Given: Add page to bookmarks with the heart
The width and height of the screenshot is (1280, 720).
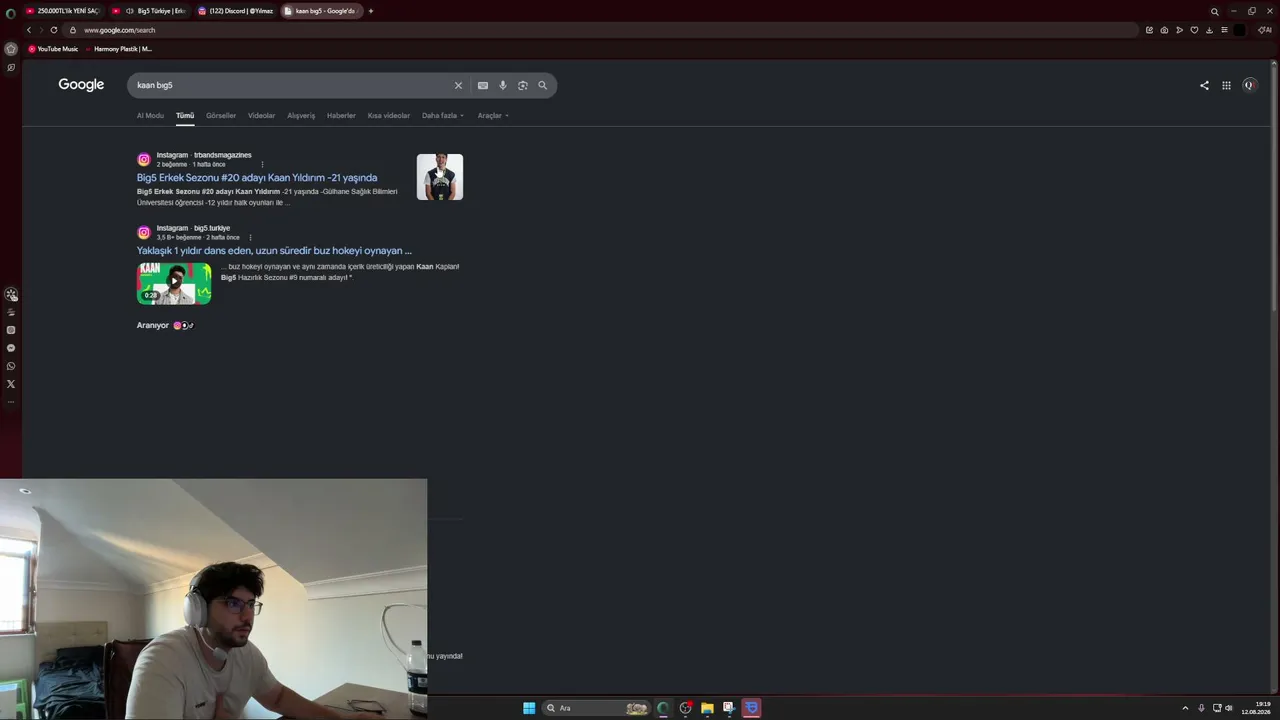Looking at the screenshot, I should pos(1194,30).
